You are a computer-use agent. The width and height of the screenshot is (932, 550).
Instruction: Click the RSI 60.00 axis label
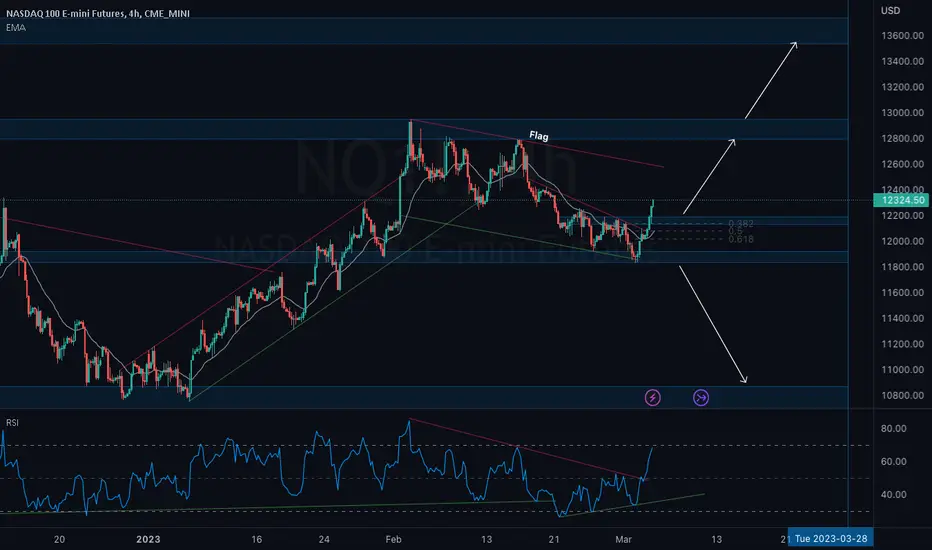point(893,462)
